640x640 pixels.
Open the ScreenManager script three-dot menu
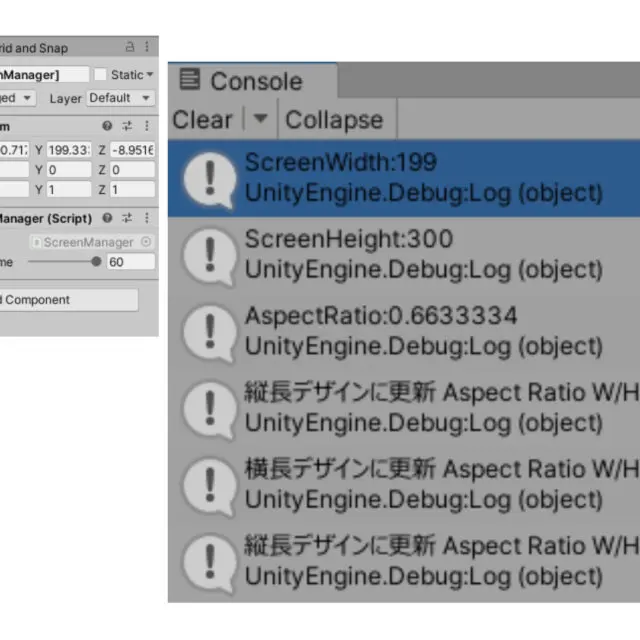147,218
